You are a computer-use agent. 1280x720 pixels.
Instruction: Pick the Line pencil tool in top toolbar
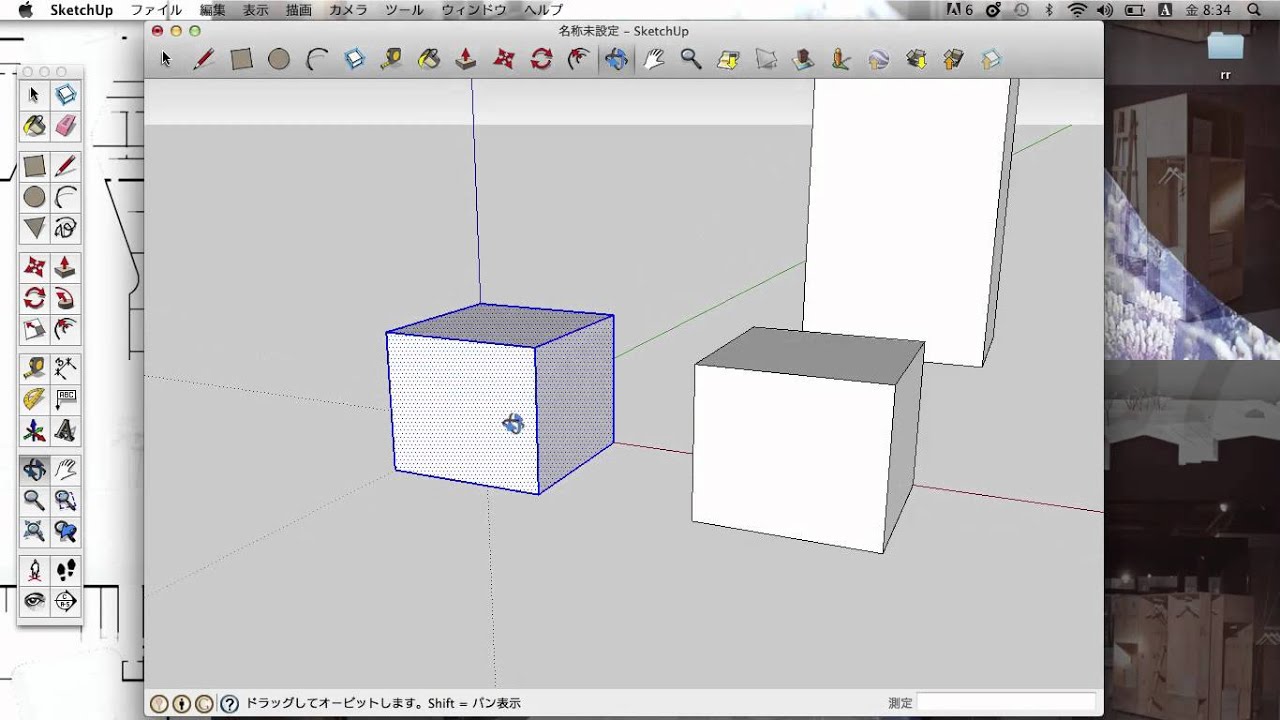tap(203, 59)
